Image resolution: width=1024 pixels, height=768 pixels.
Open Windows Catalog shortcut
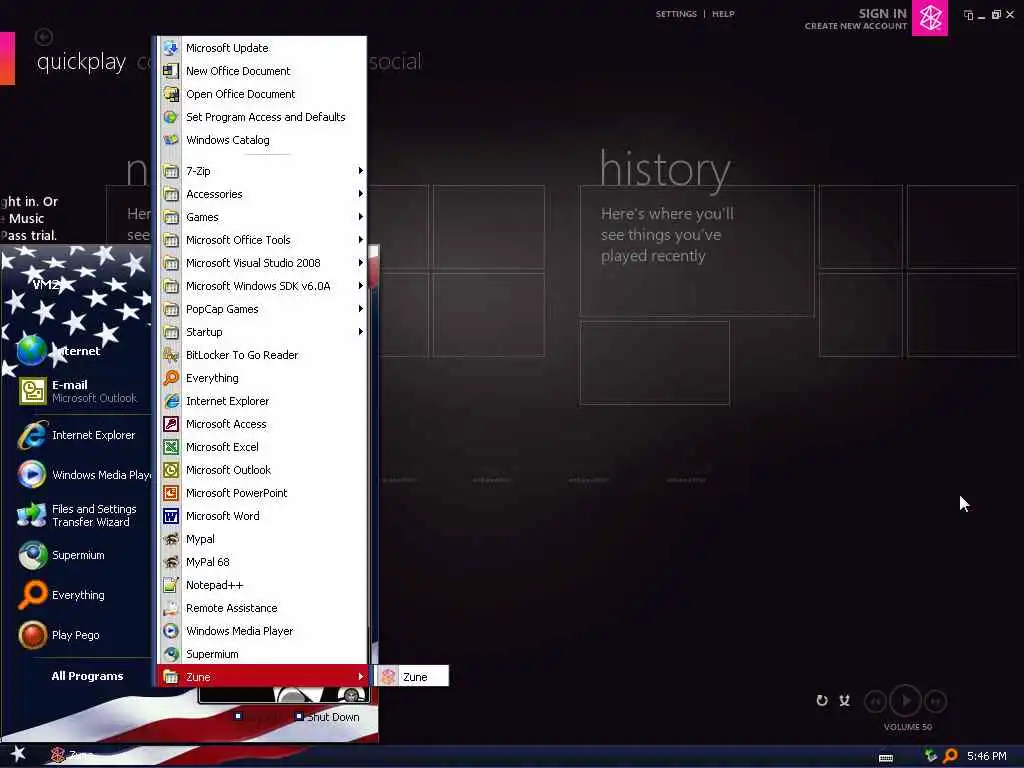click(x=262, y=140)
